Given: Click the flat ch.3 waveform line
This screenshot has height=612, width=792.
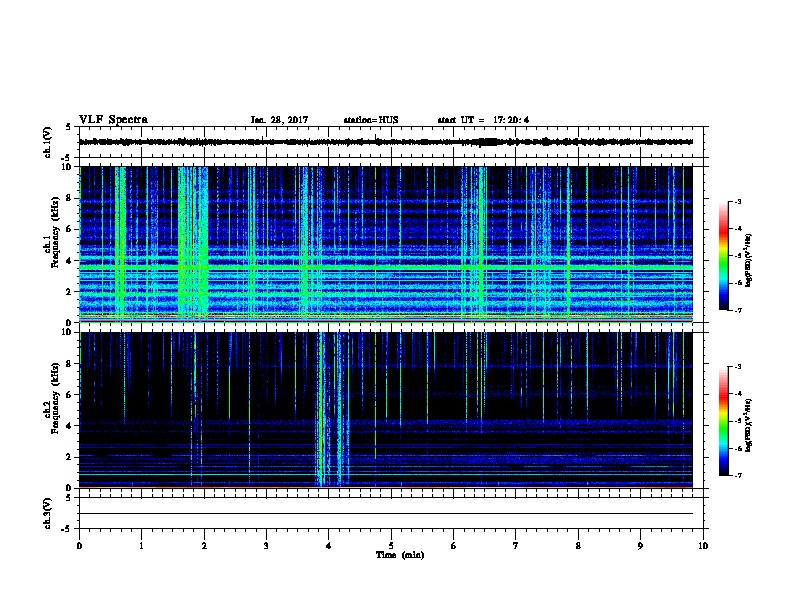Looking at the screenshot, I should click(x=386, y=514).
